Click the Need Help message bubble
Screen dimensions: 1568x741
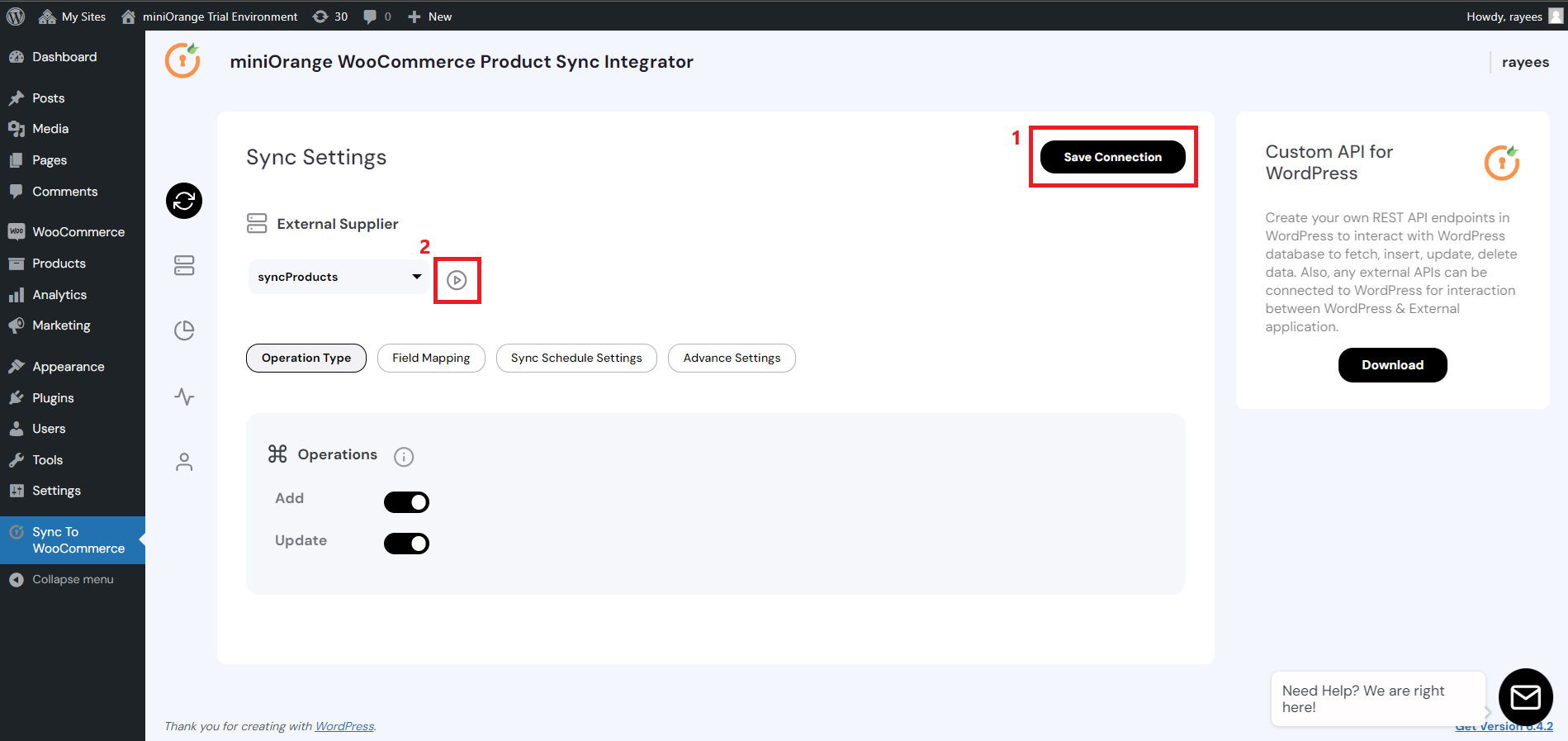click(x=1378, y=699)
